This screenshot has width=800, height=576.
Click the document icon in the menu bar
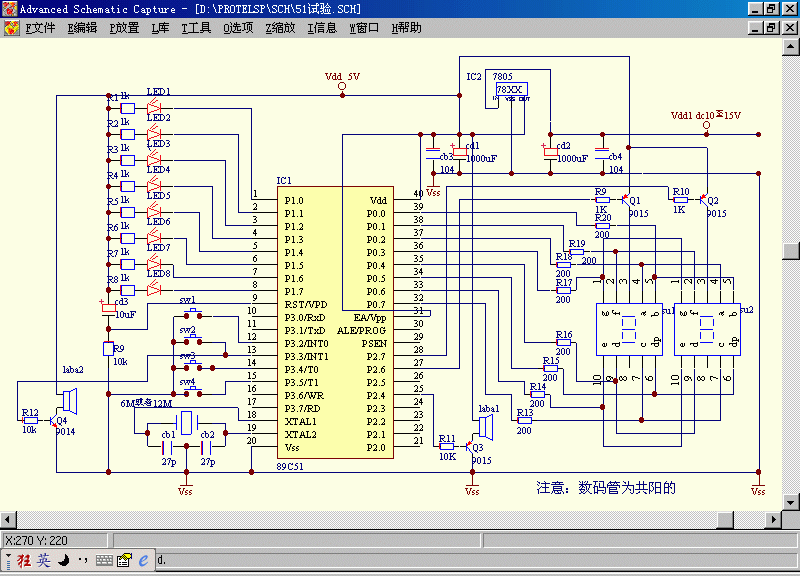(x=10, y=28)
